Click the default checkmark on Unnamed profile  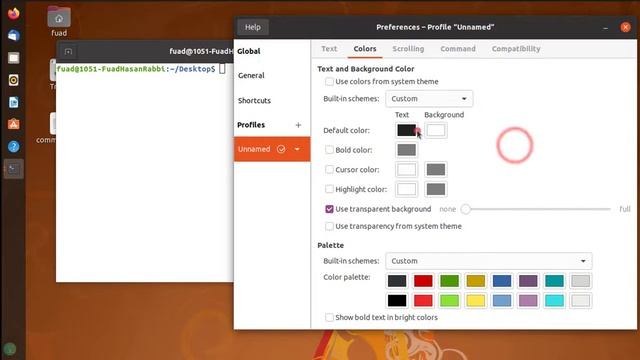(x=281, y=149)
